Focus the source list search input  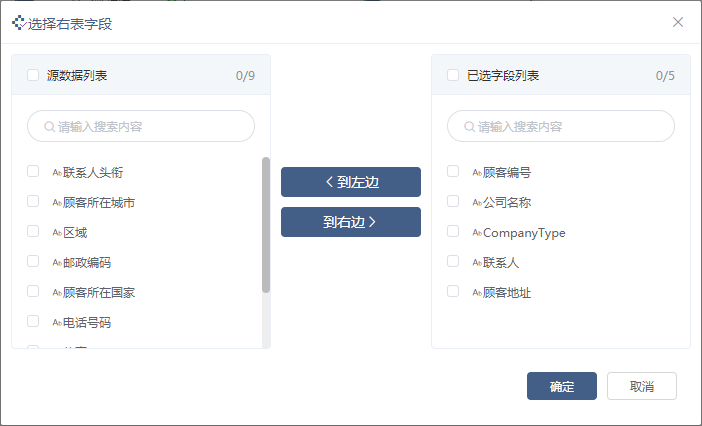pos(141,126)
